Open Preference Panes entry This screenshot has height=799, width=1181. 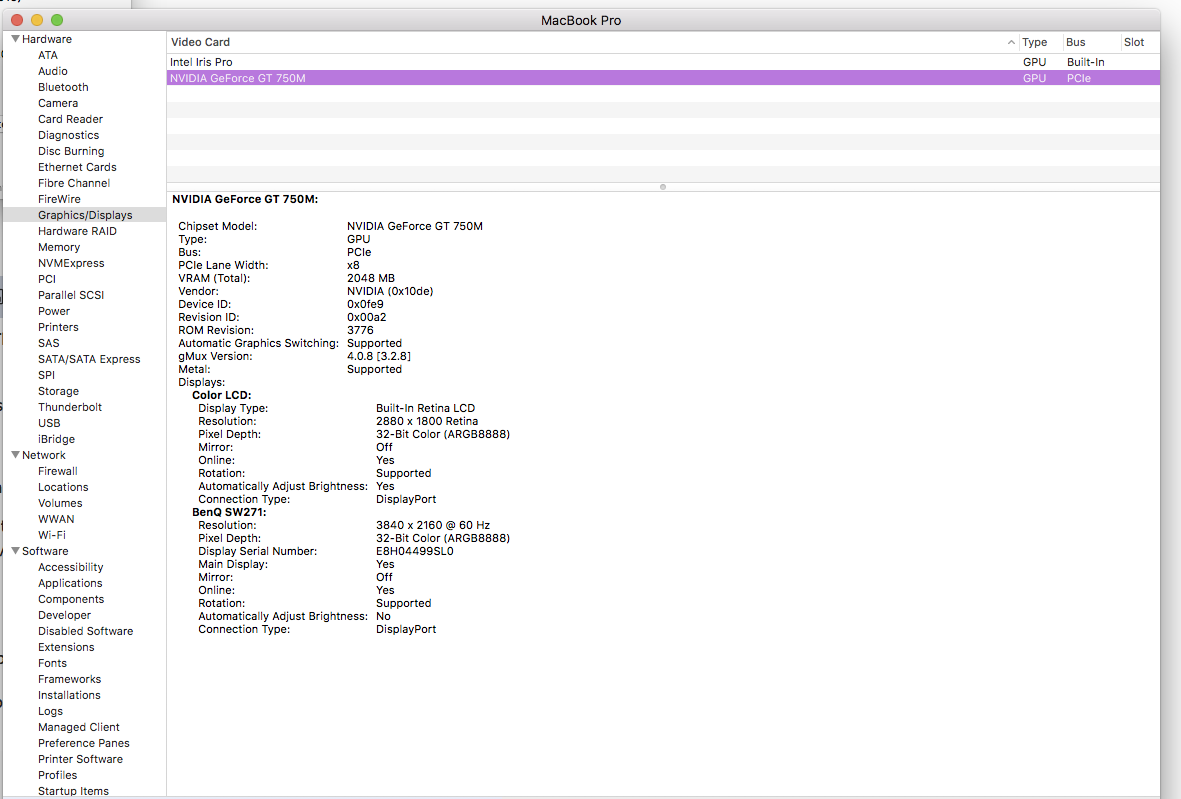[x=84, y=743]
